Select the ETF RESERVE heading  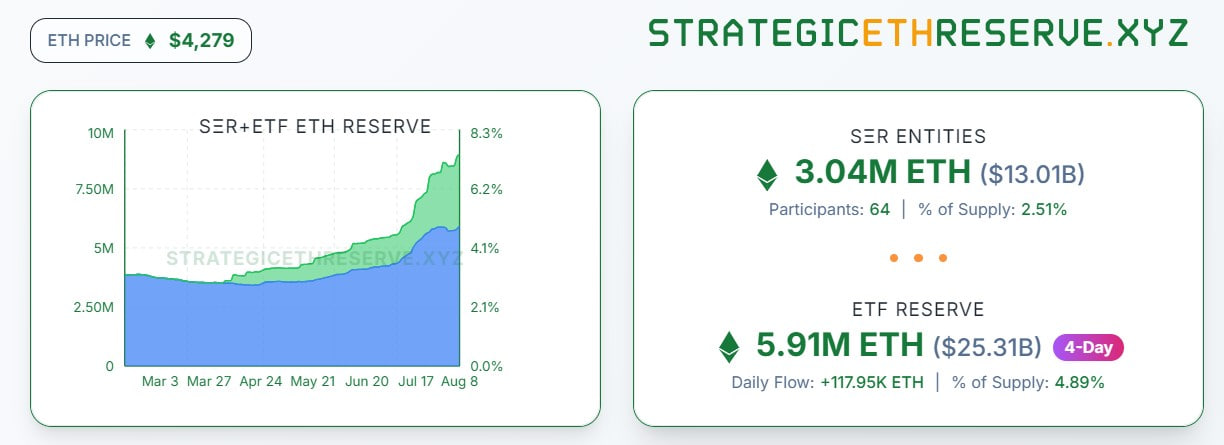[x=917, y=309]
